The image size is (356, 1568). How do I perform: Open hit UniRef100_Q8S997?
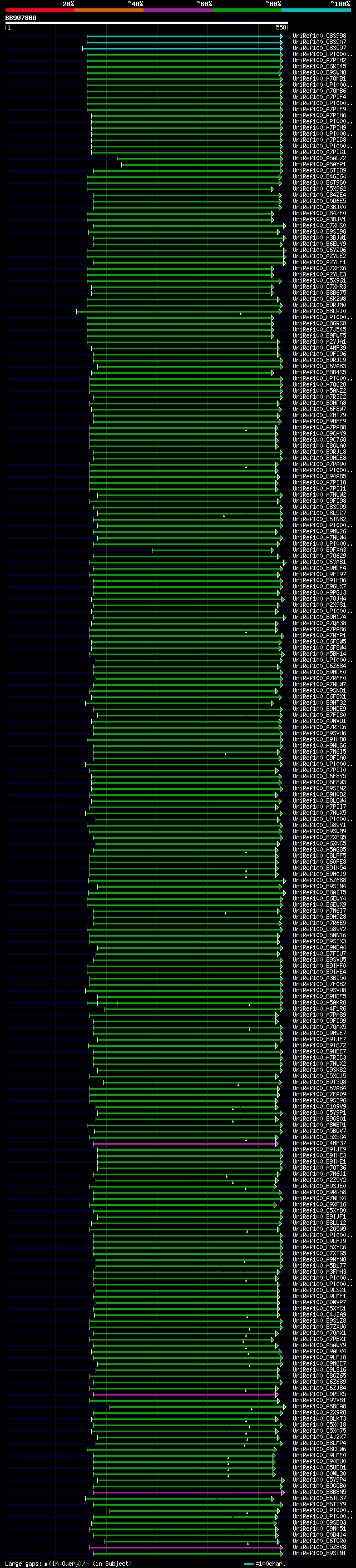click(319, 48)
